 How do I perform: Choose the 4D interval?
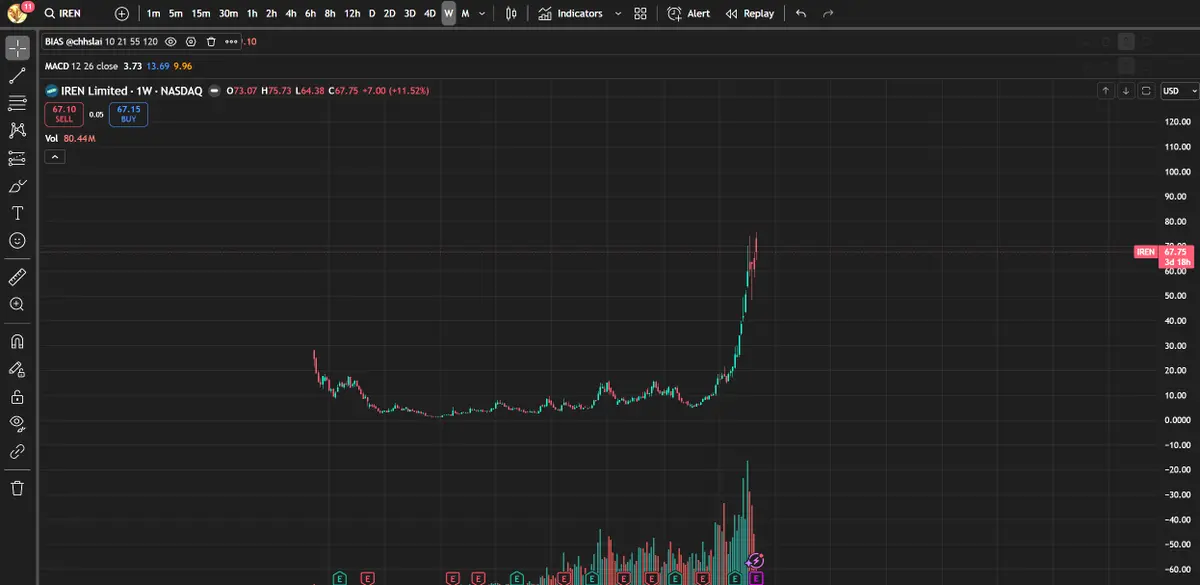point(429,14)
